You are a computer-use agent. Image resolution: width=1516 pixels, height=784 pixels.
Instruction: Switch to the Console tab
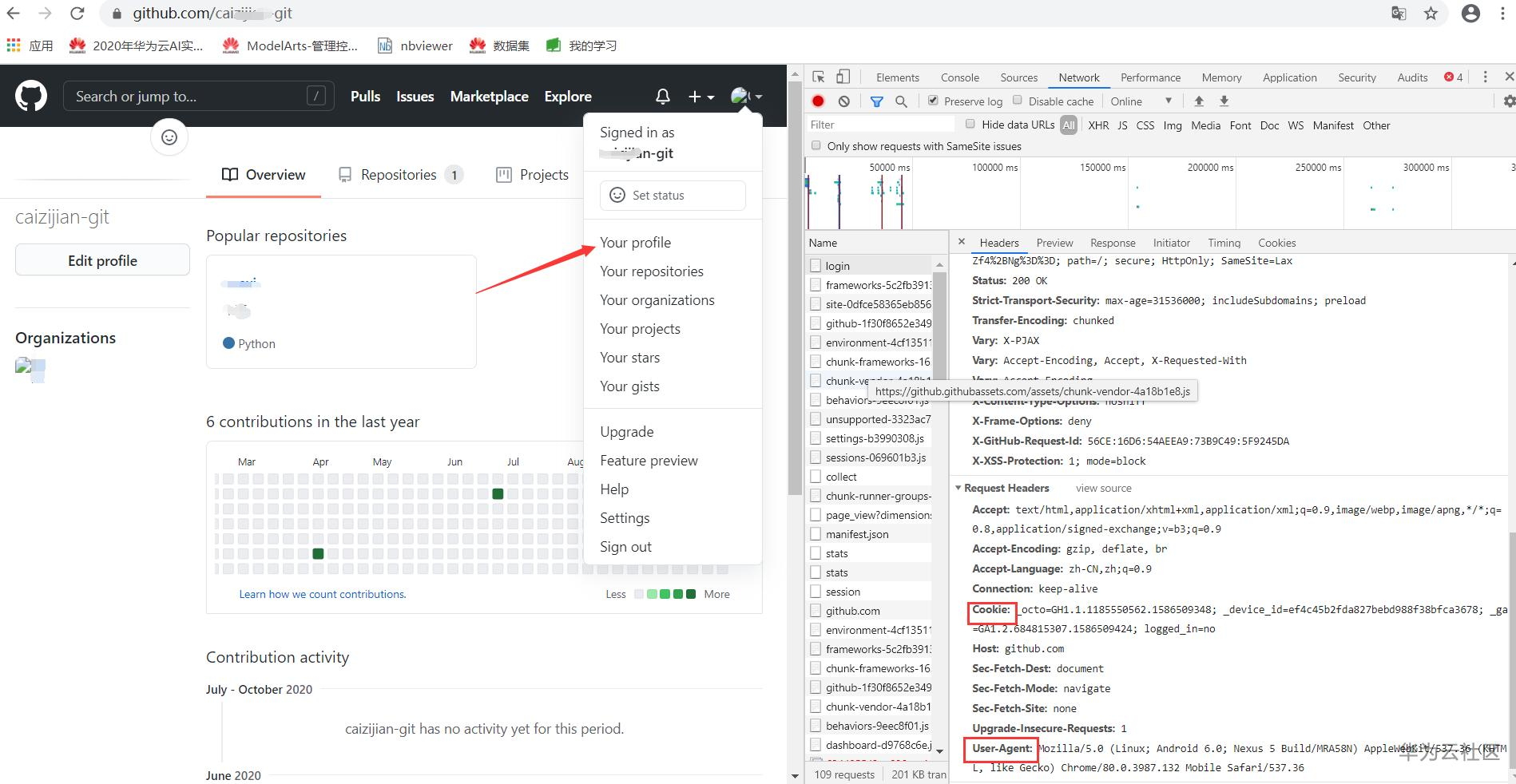(x=959, y=77)
